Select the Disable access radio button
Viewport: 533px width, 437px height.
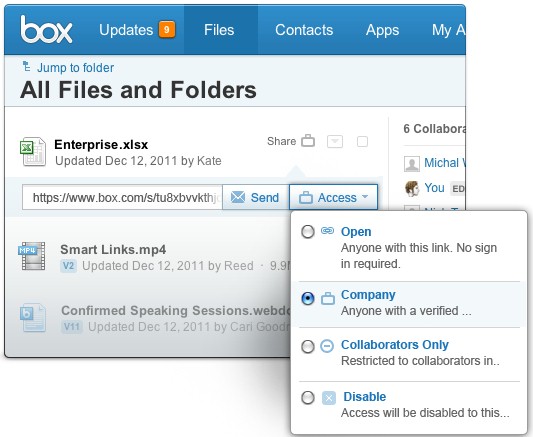308,398
